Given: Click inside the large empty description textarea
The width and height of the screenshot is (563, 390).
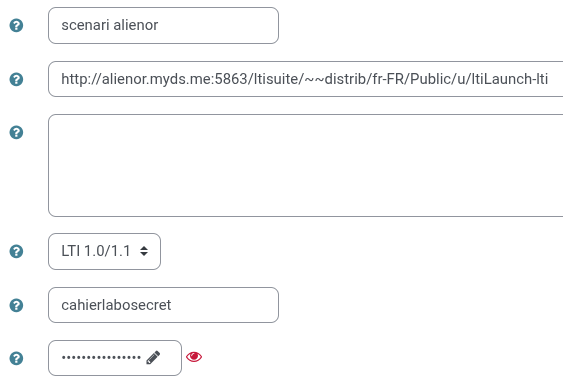Looking at the screenshot, I should click(x=306, y=166).
